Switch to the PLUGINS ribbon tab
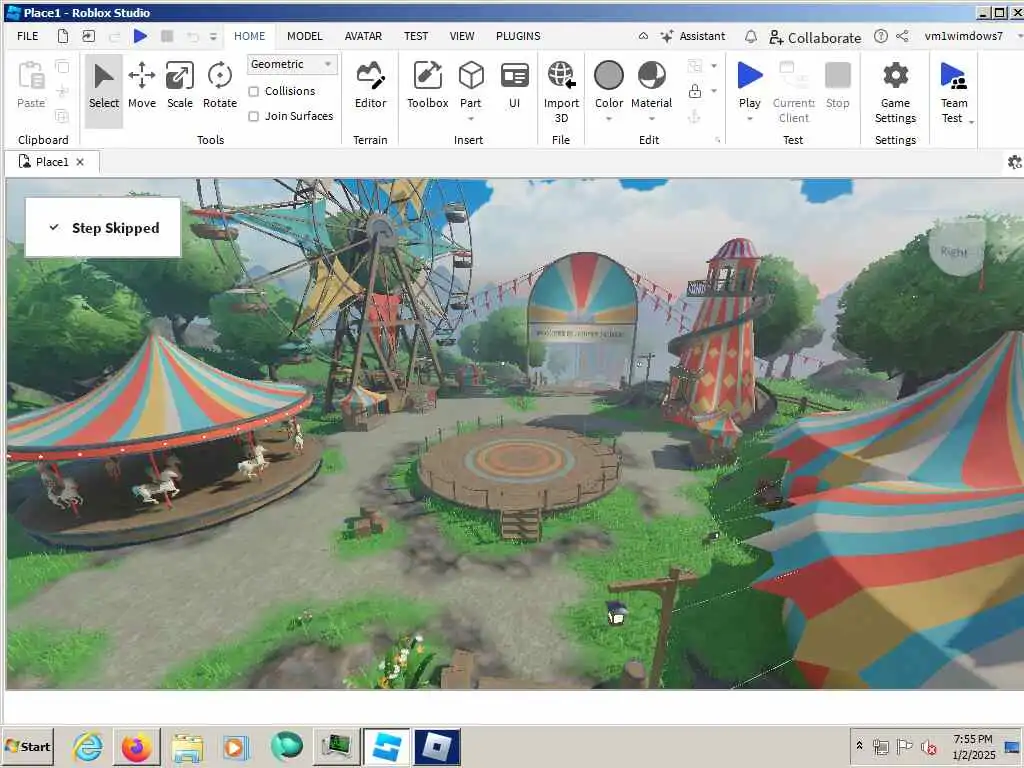1024x768 pixels. pos(518,36)
